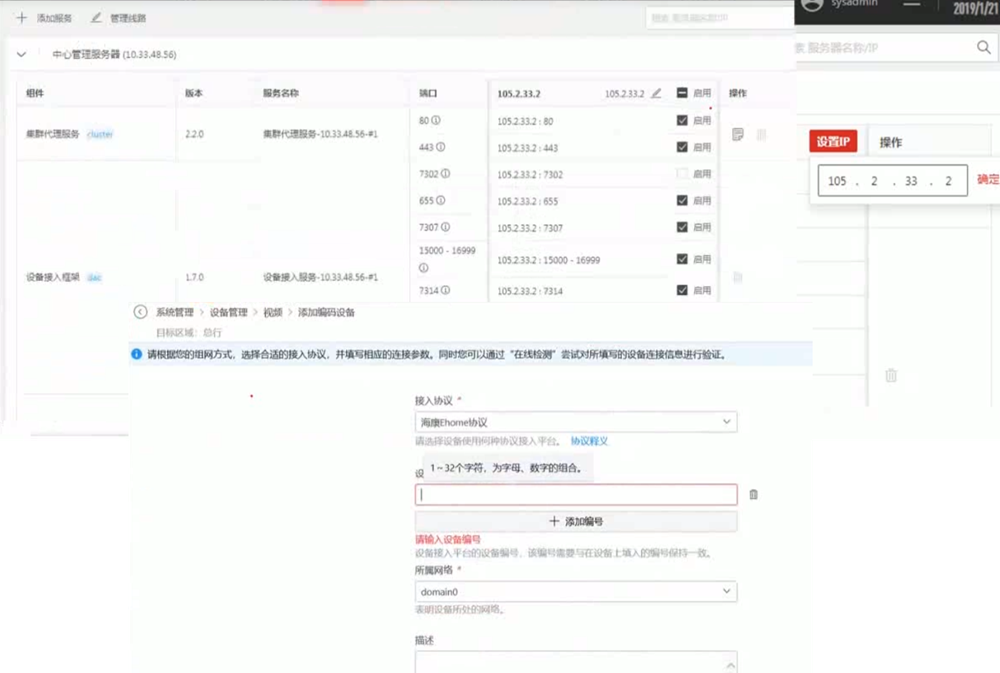1000x673 pixels.
Task: Collapse the 中心管理服务器 section chevron
Action: [22, 54]
